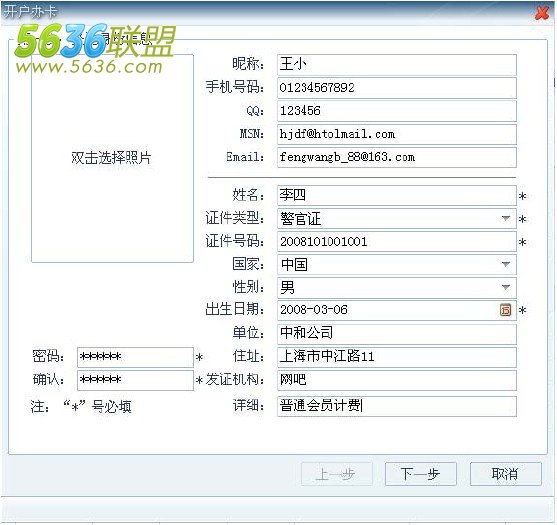Click the 密码 password field
This screenshot has height=525, width=557.
[x=135, y=357]
